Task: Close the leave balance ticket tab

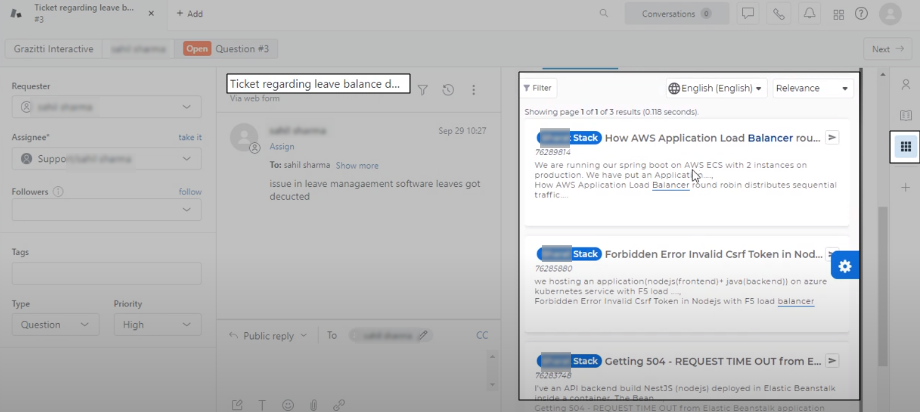Action: coord(151,13)
